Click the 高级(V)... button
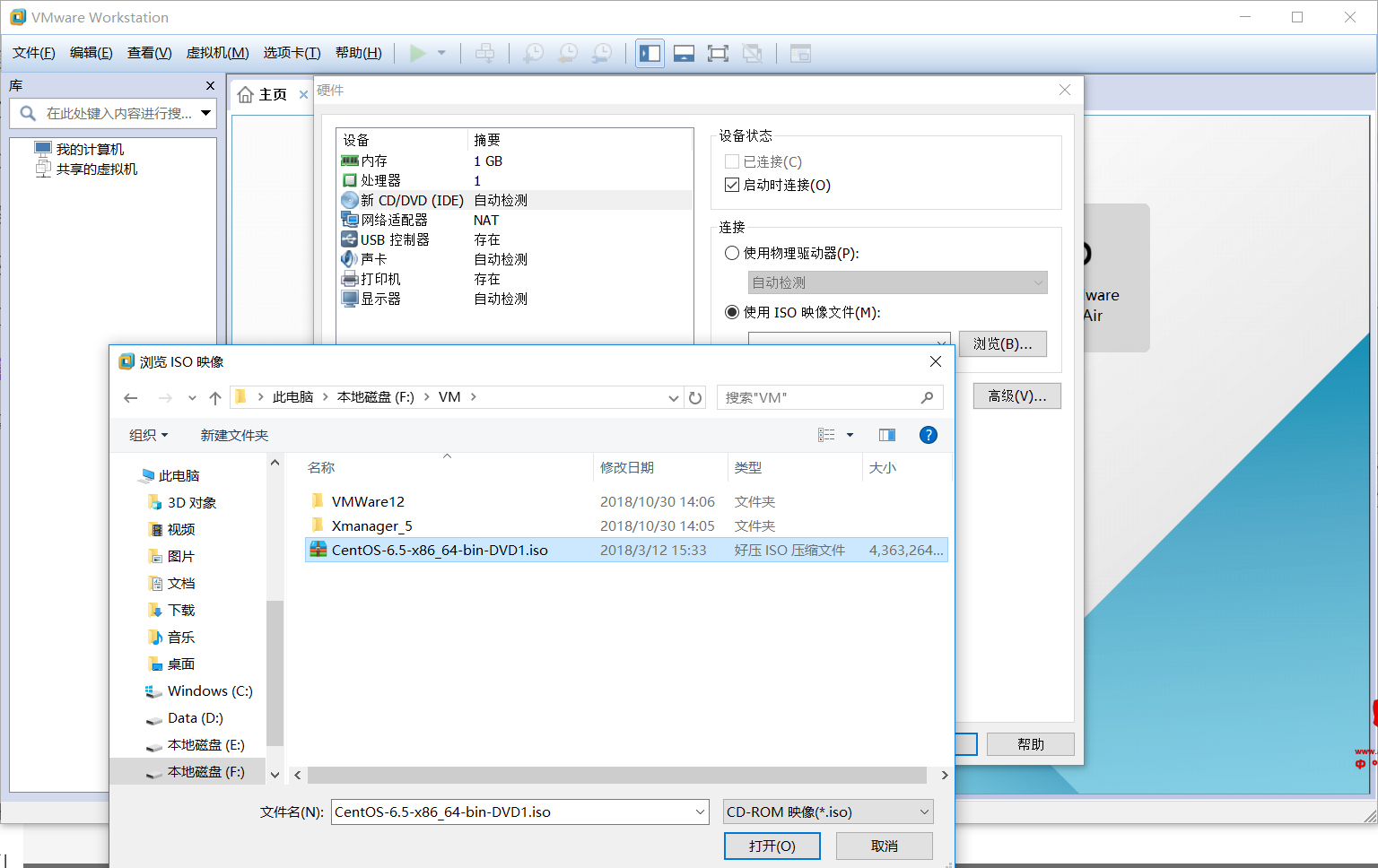1378x868 pixels. coord(1017,395)
